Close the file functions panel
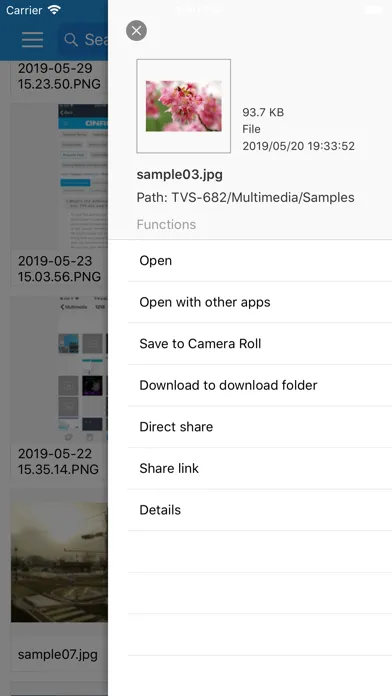The height and width of the screenshot is (696, 392). 136,31
